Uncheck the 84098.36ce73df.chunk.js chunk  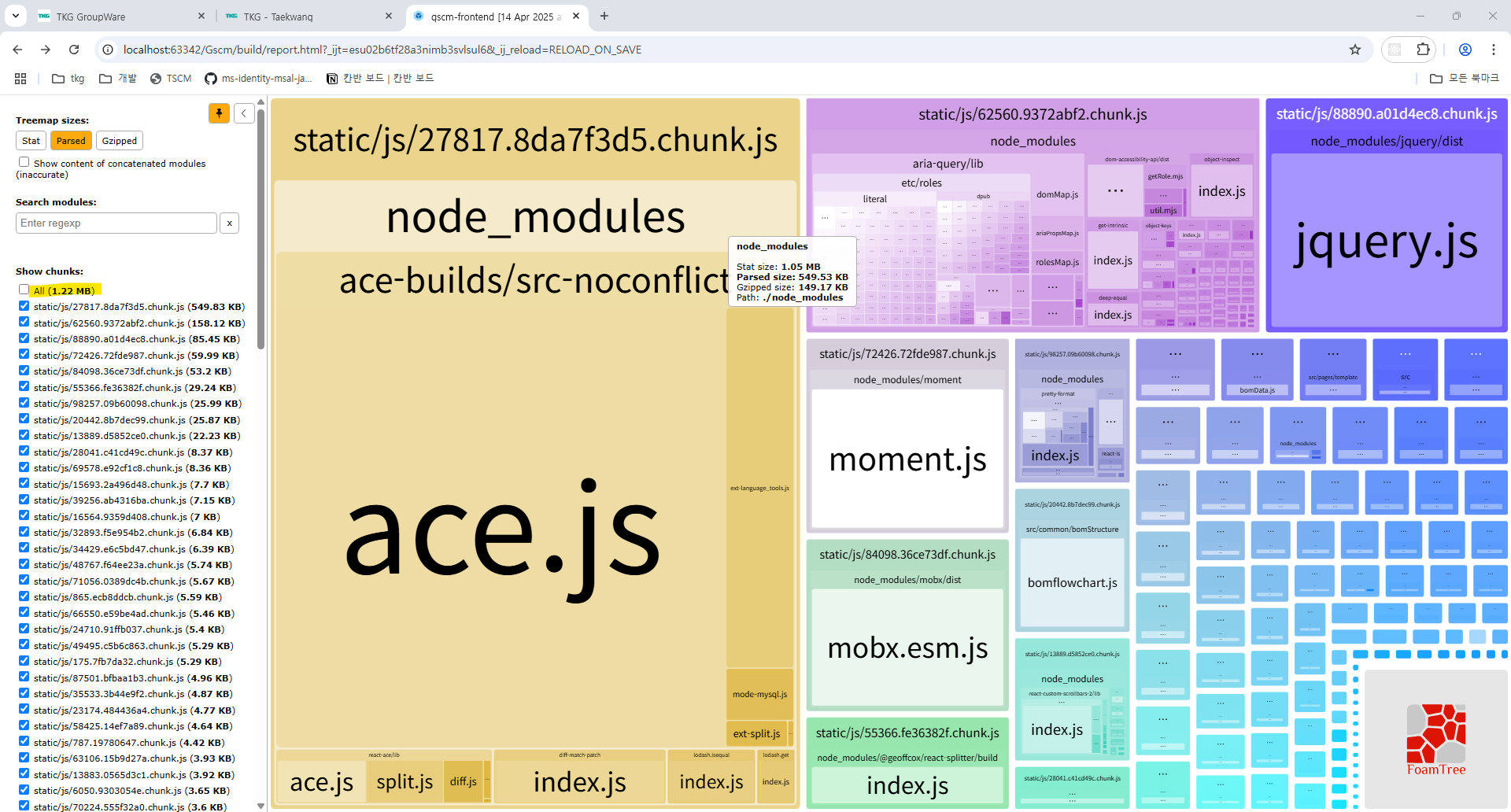(x=24, y=371)
